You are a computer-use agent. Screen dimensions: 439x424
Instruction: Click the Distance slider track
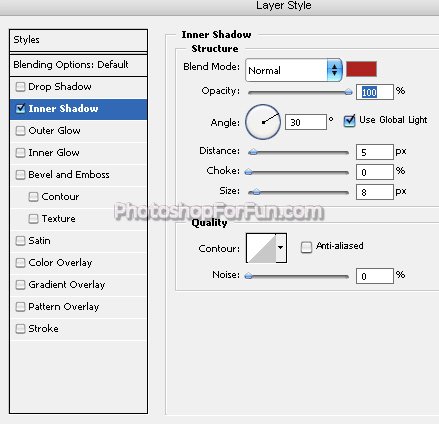298,153
